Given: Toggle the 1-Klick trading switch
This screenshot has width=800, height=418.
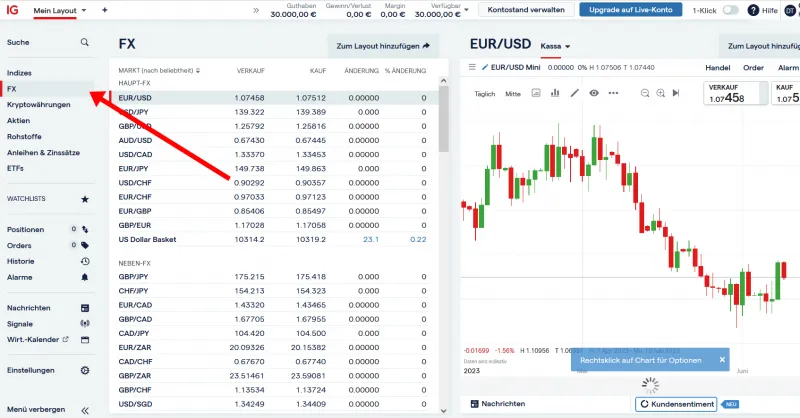Looking at the screenshot, I should 731,10.
